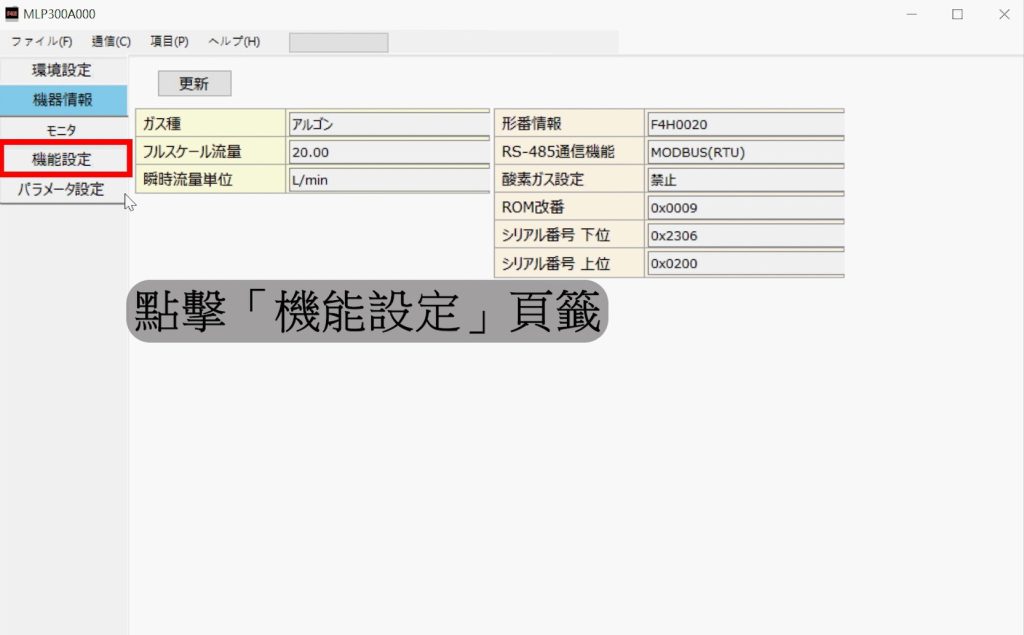Select the シリアル番号 下位 value 0x2306
Image resolution: width=1024 pixels, height=635 pixels.
744,236
